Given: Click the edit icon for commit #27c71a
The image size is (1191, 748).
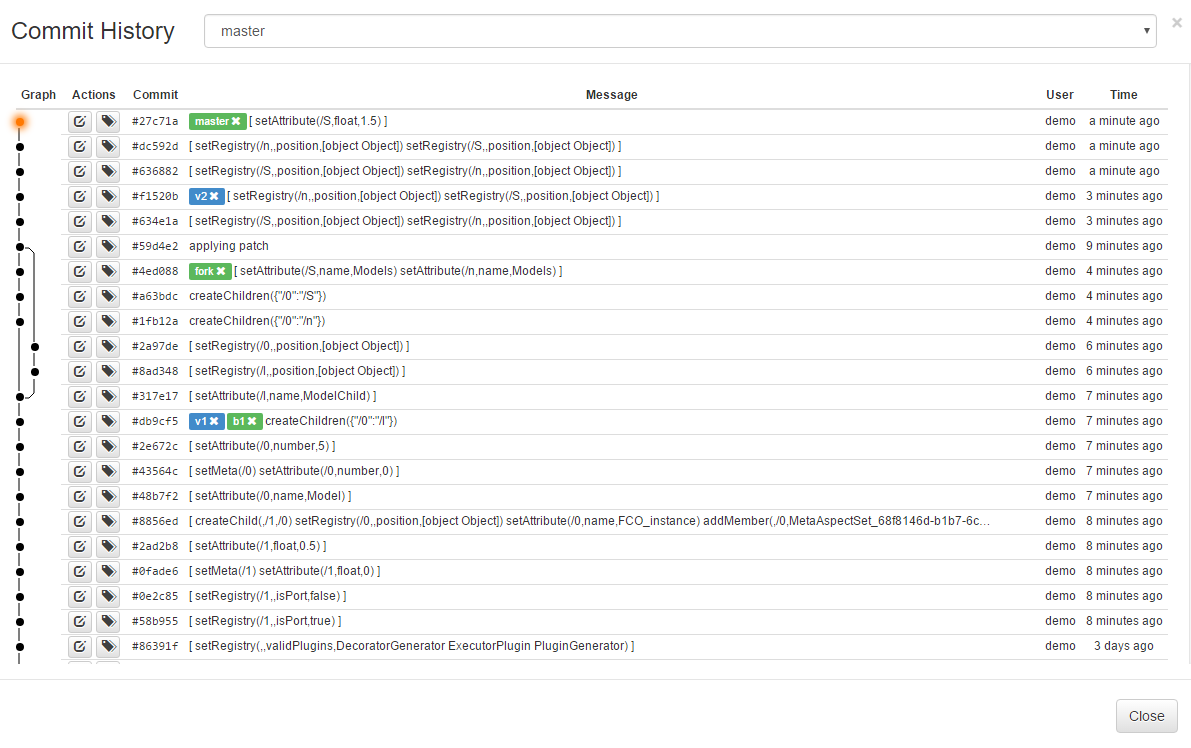Looking at the screenshot, I should tap(80, 121).
